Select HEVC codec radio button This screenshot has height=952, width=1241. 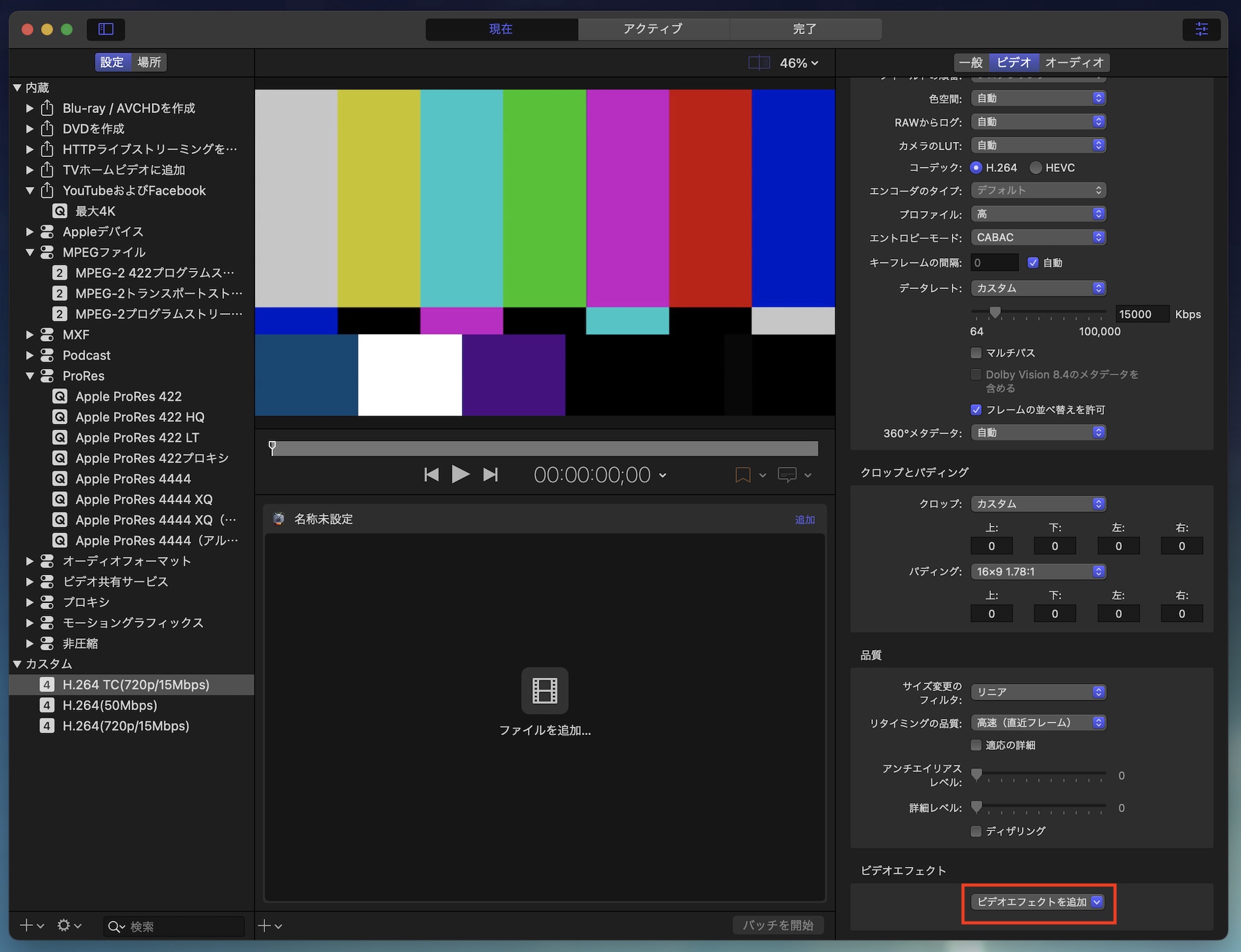1036,167
